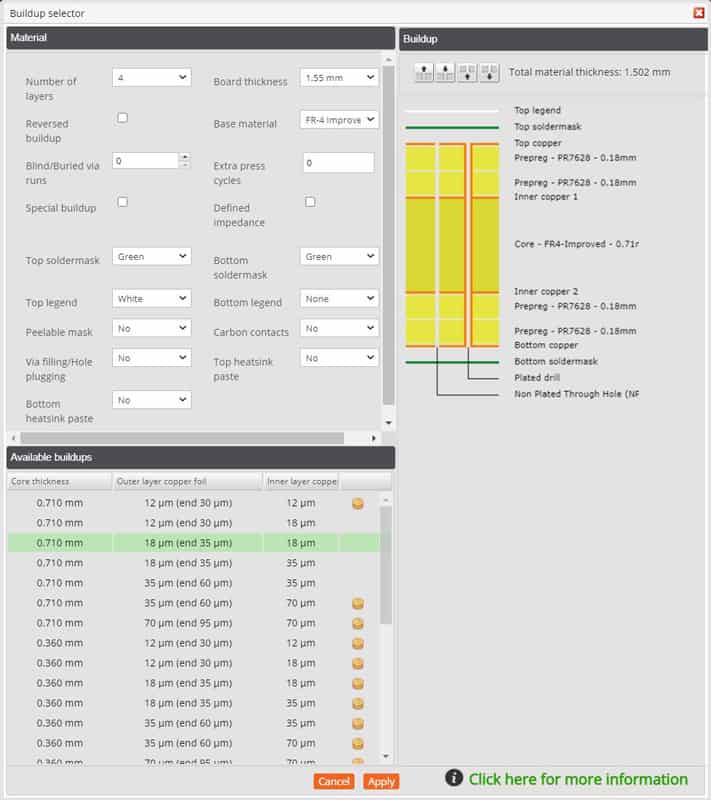Change the Top legend dropdown

[x=152, y=298]
